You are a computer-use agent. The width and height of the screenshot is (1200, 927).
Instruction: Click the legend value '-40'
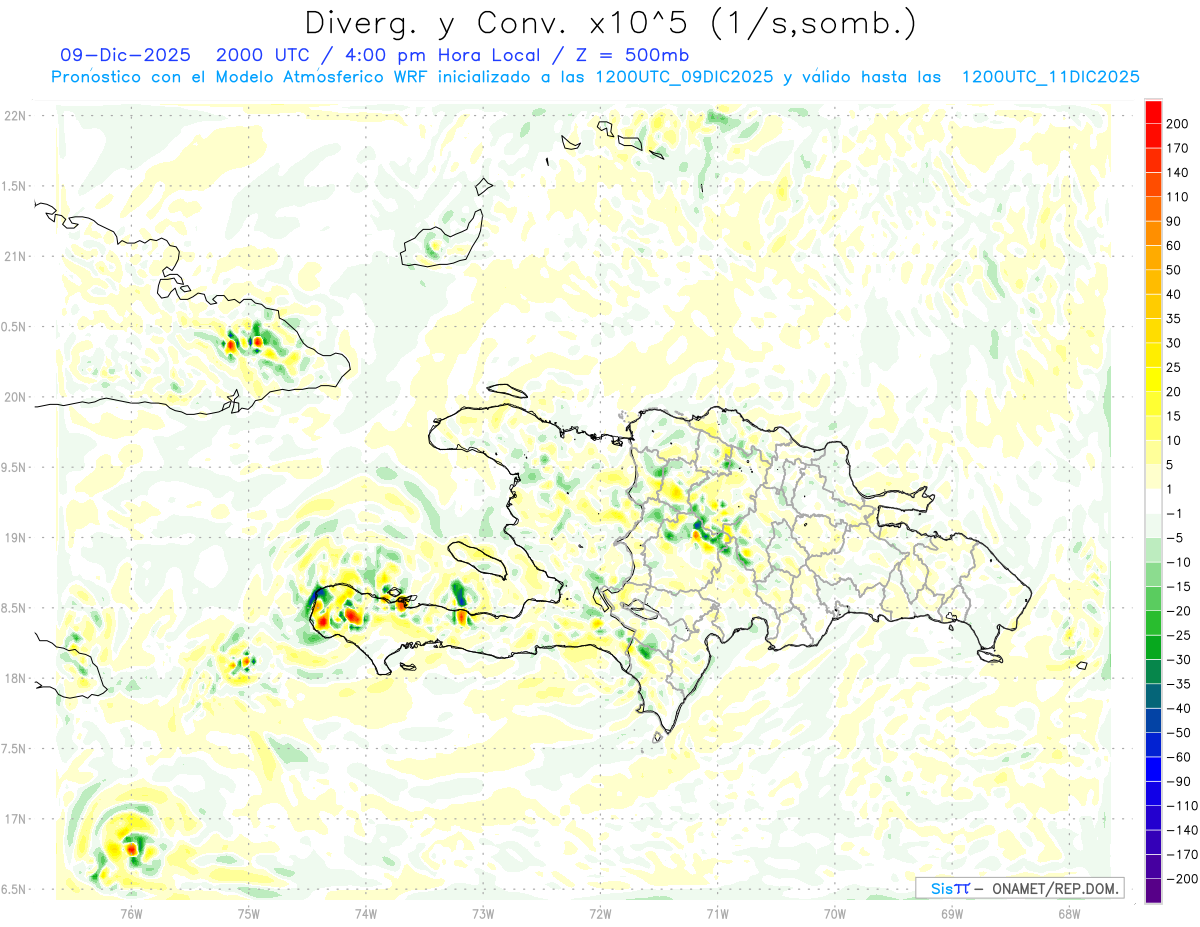click(1177, 709)
